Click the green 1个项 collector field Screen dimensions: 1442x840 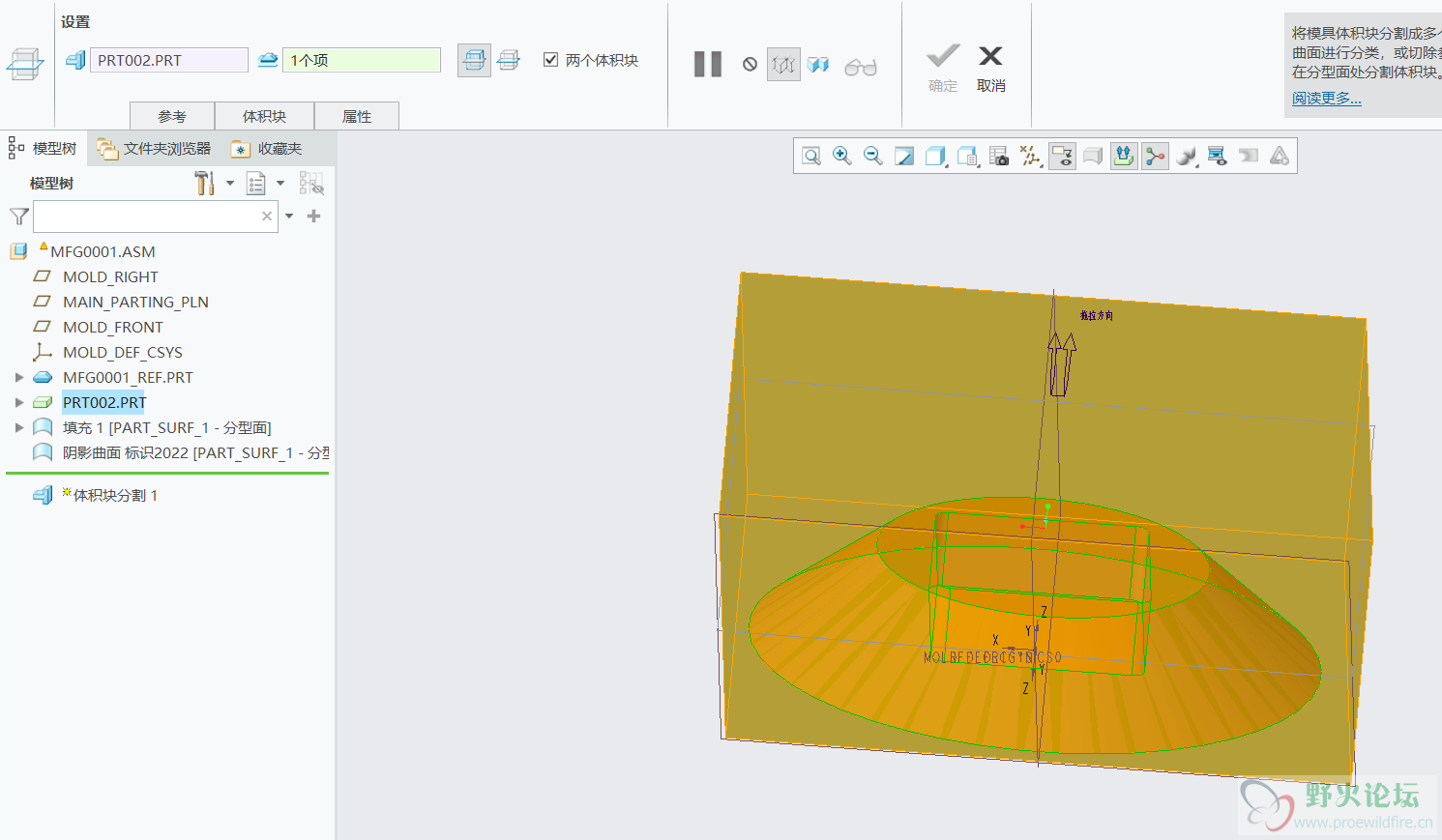[361, 60]
